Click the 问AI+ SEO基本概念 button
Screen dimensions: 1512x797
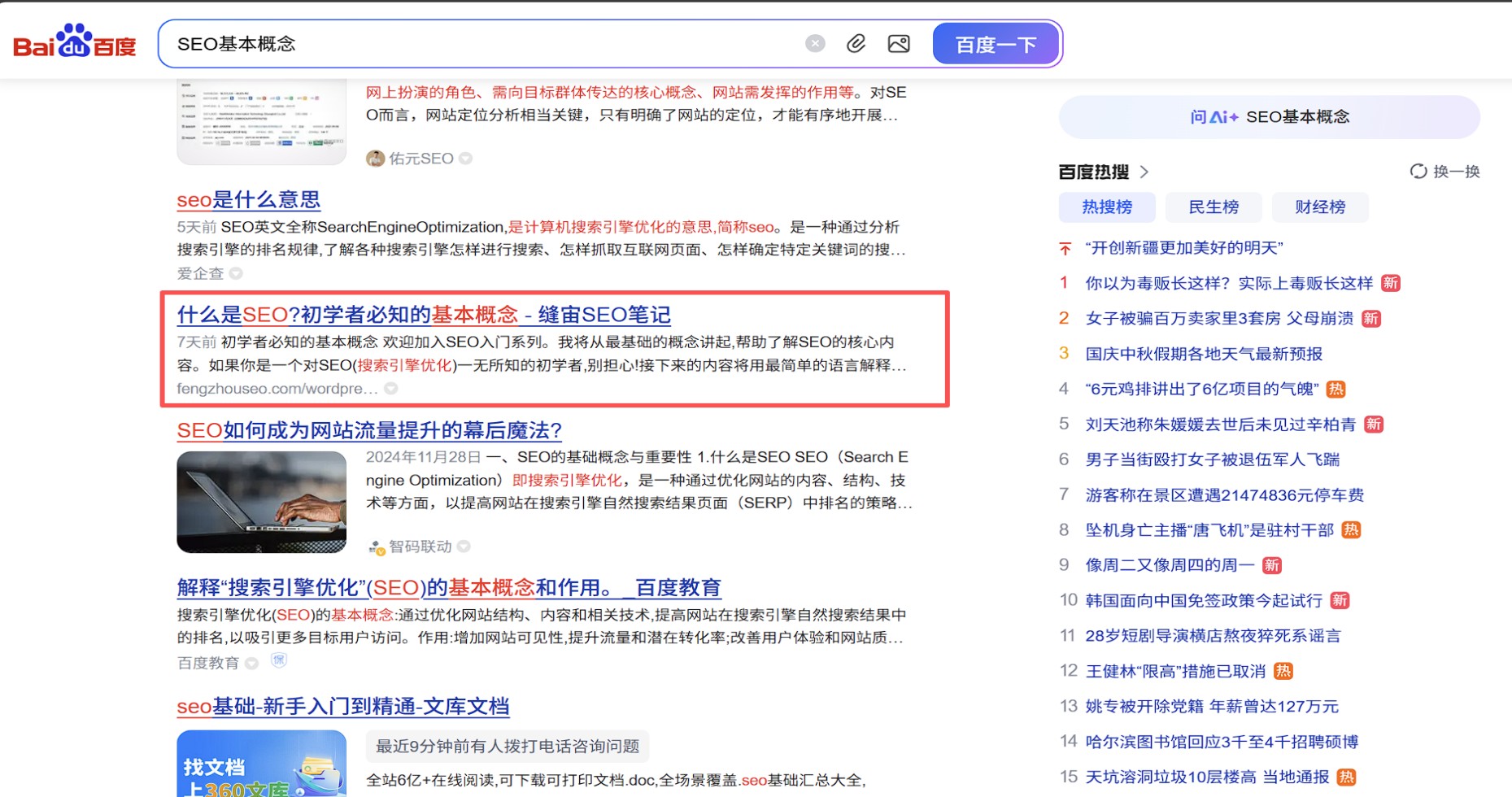[1269, 117]
